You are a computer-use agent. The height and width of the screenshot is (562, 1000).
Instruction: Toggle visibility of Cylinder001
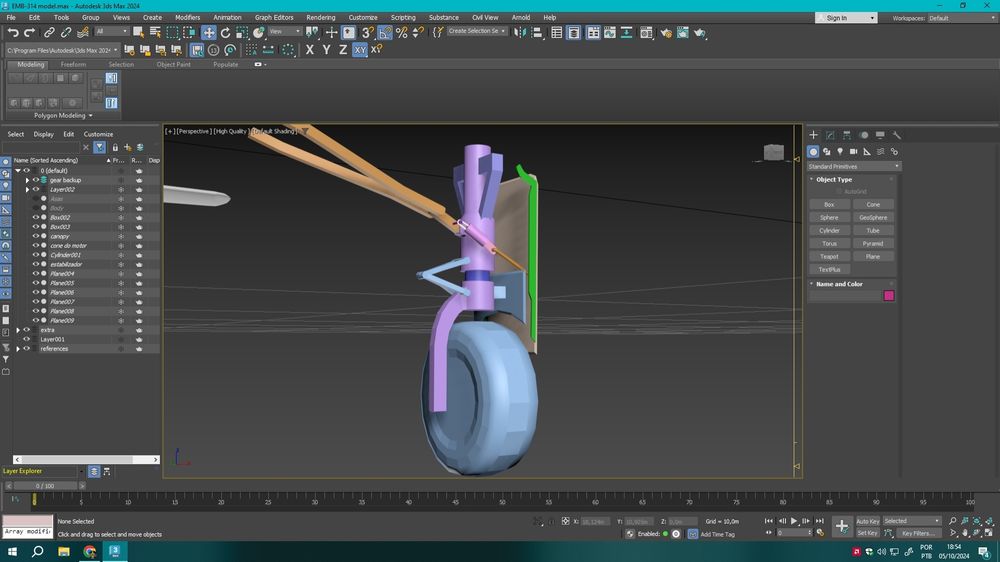click(x=35, y=255)
